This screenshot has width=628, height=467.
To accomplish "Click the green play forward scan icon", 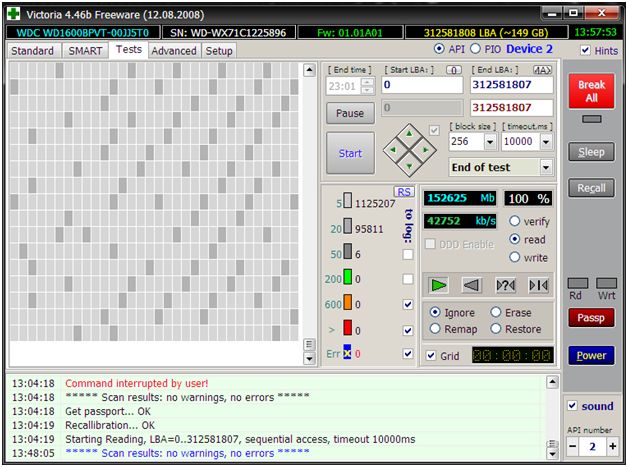I will pos(439,286).
